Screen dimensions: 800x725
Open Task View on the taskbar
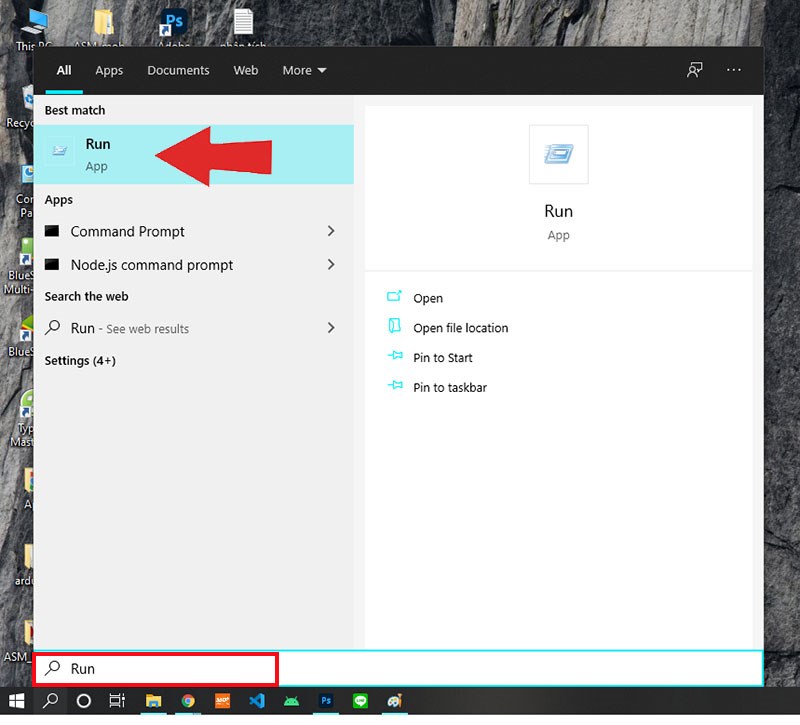pos(117,701)
